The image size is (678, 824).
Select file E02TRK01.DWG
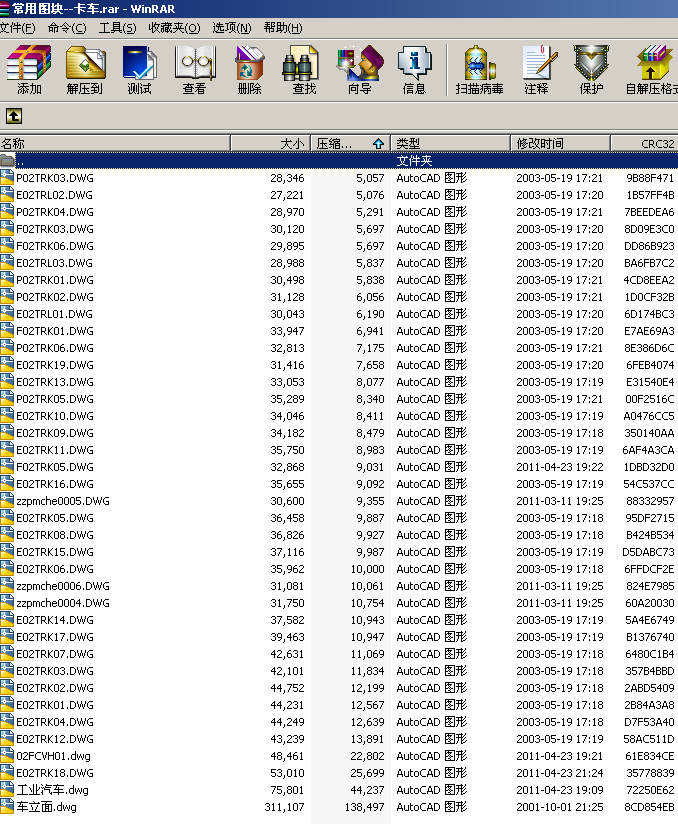coord(55,705)
